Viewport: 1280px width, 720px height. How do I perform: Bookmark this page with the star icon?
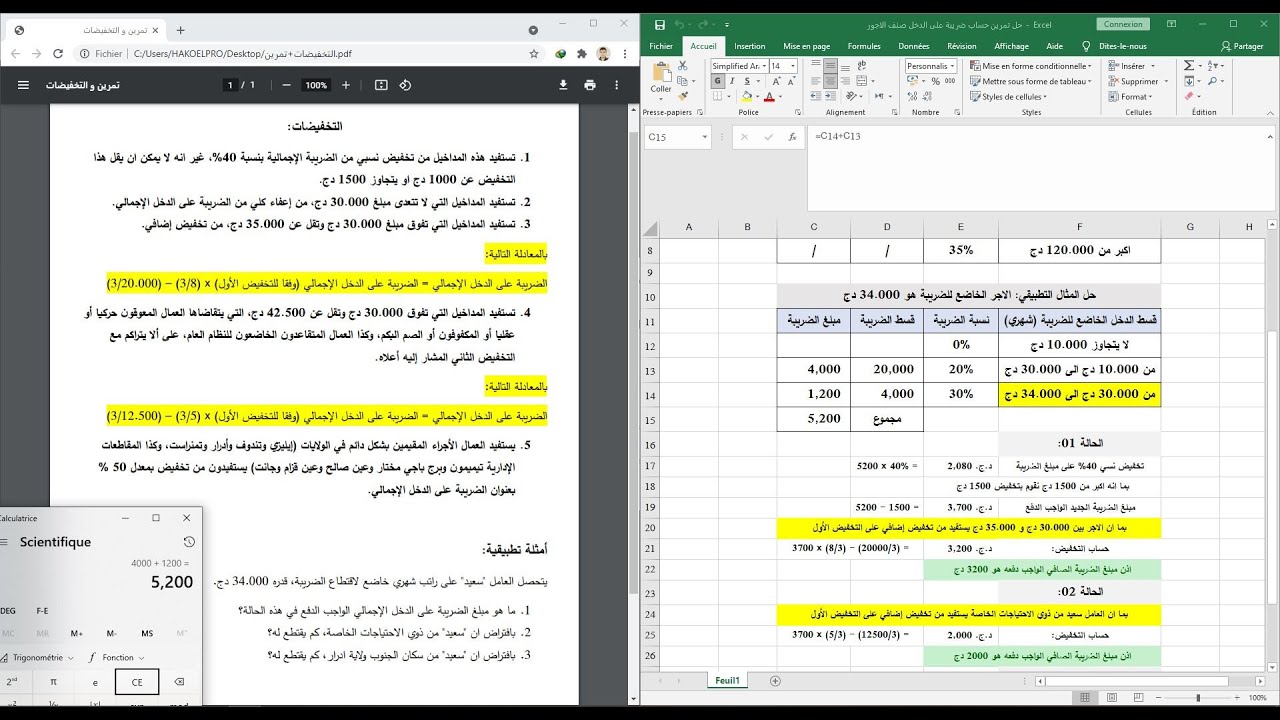(x=534, y=54)
